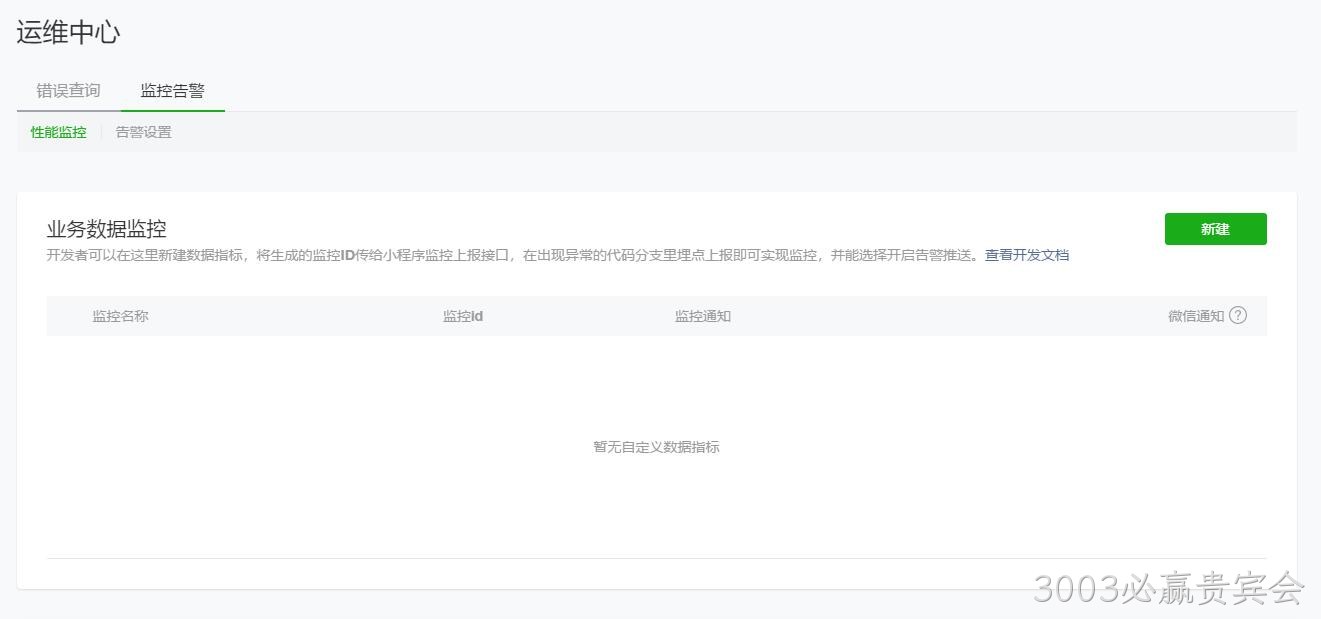Click the 运维中心 page title

point(68,32)
